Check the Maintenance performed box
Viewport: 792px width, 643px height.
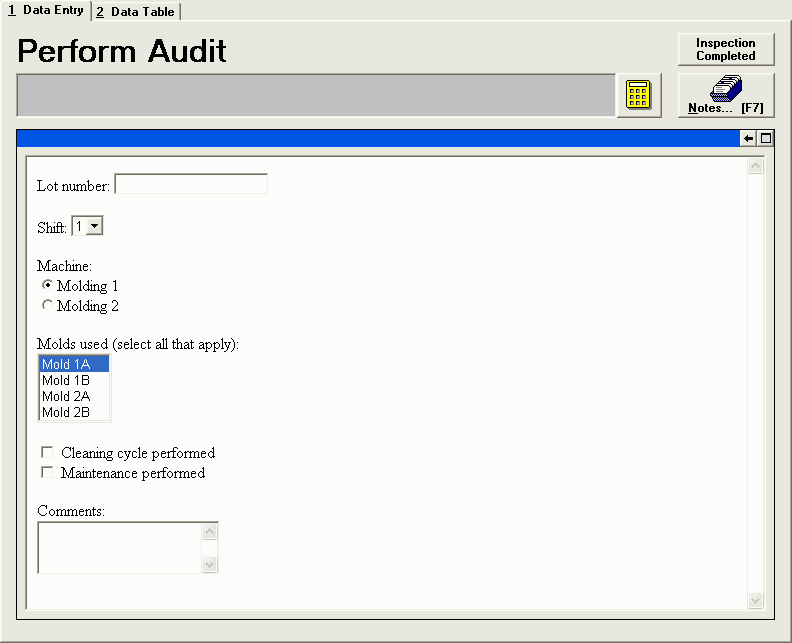point(47,473)
